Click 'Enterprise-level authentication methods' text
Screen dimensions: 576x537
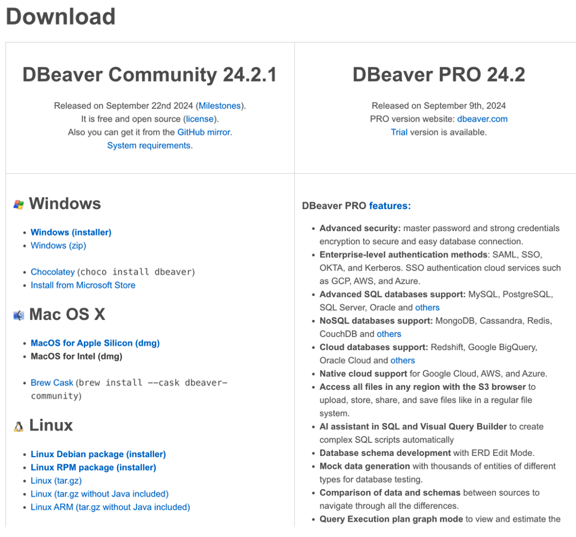pyautogui.click(x=403, y=255)
